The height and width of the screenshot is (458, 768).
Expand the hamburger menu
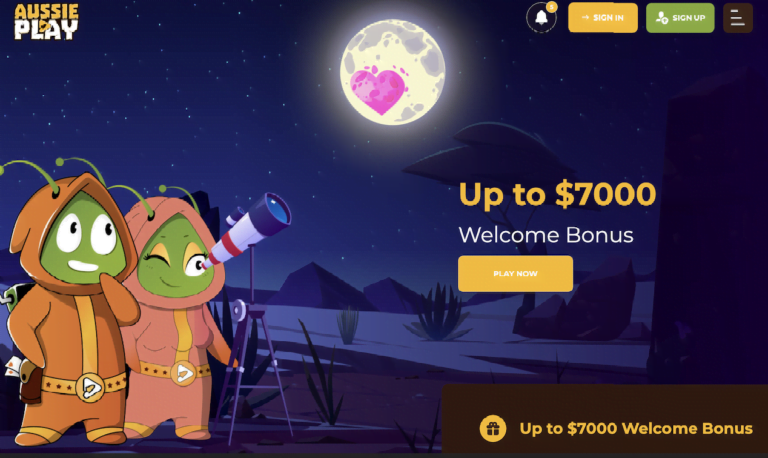coord(738,18)
